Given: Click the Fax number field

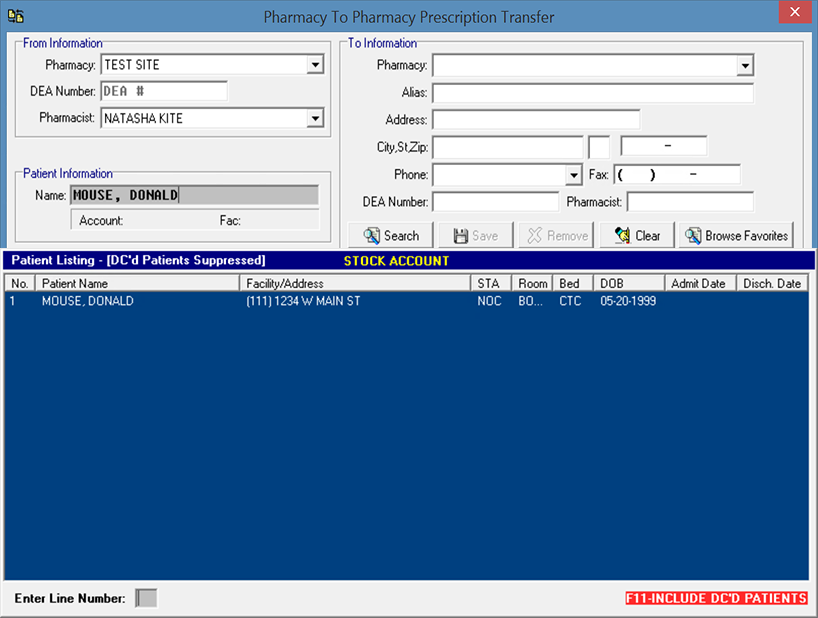Looking at the screenshot, I should [677, 175].
